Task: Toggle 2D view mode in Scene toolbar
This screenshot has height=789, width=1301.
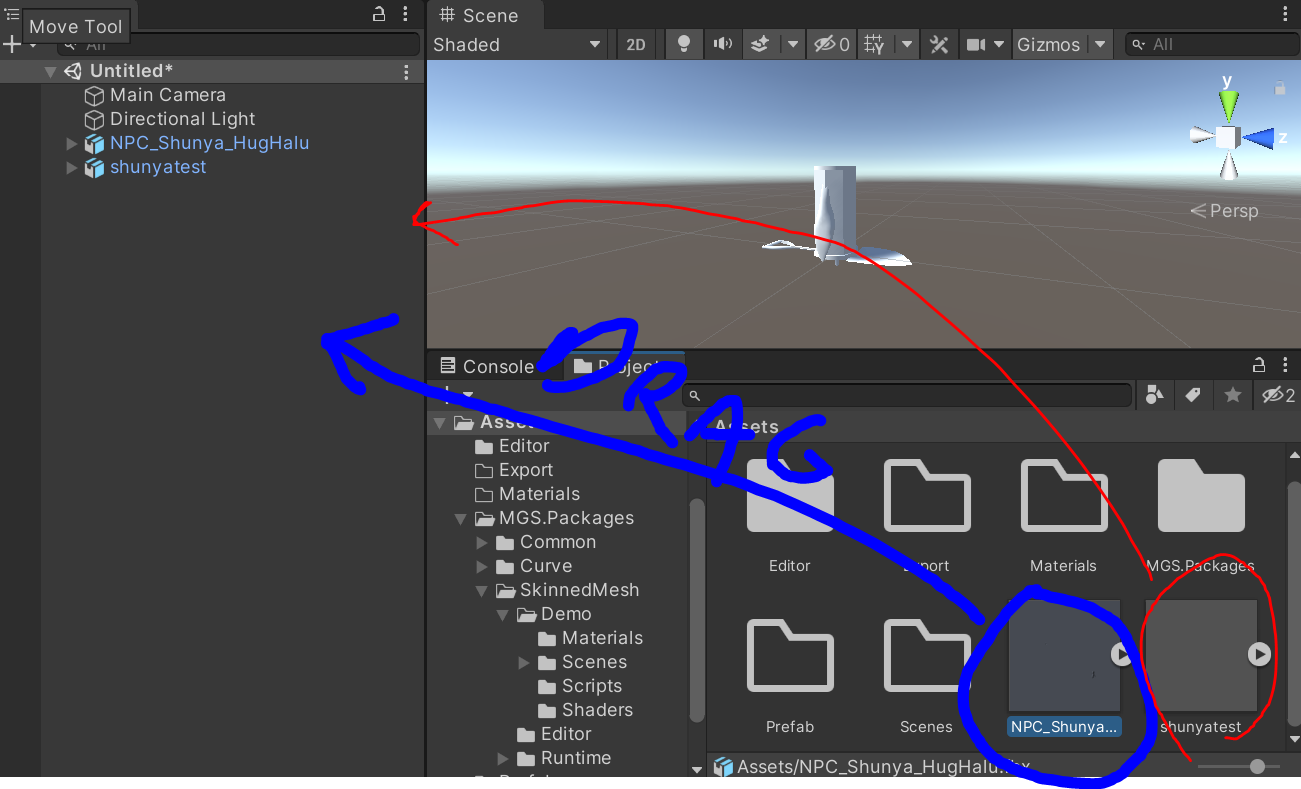Action: click(x=636, y=44)
